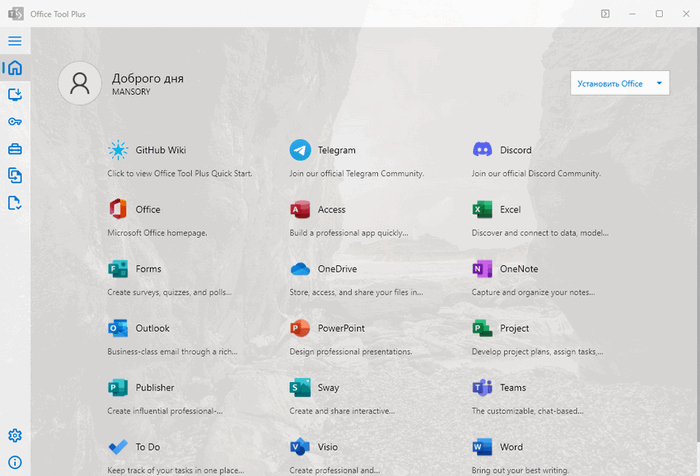The height and width of the screenshot is (476, 700).
Task: Open the About info icon
Action: 15,463
